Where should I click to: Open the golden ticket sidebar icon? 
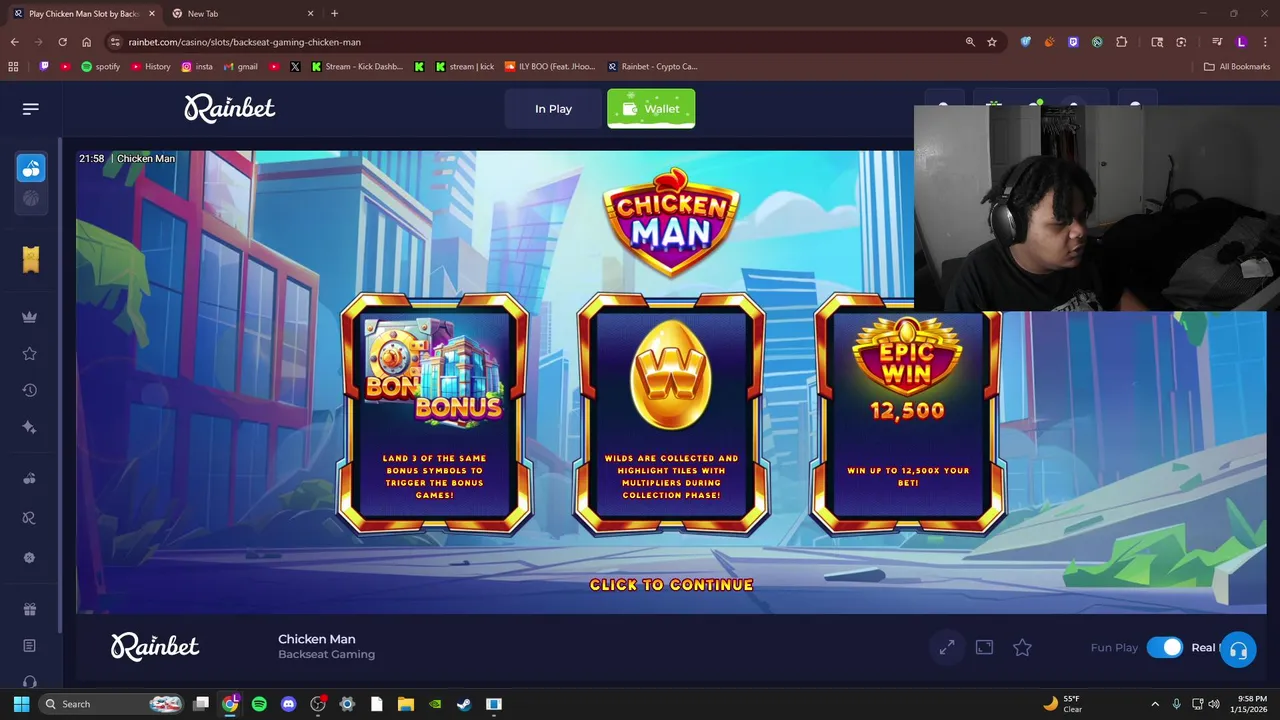pyautogui.click(x=31, y=259)
